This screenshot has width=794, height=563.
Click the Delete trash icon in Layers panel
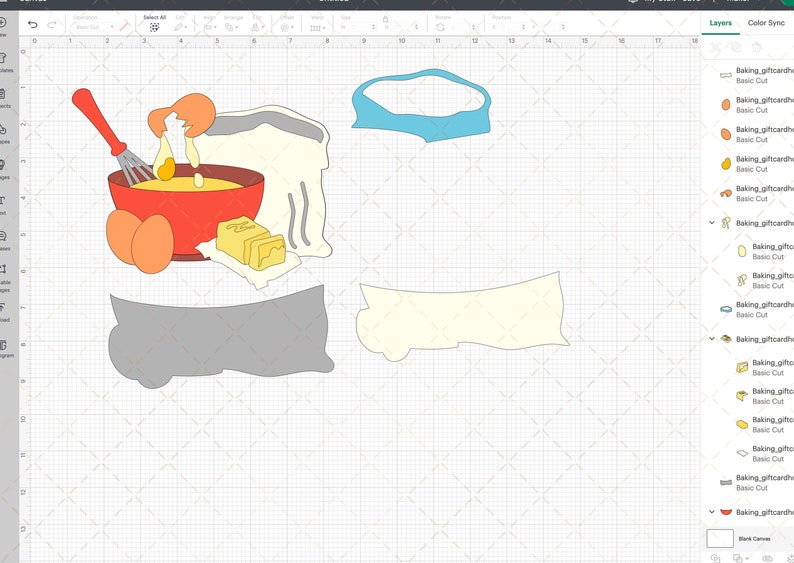click(757, 48)
